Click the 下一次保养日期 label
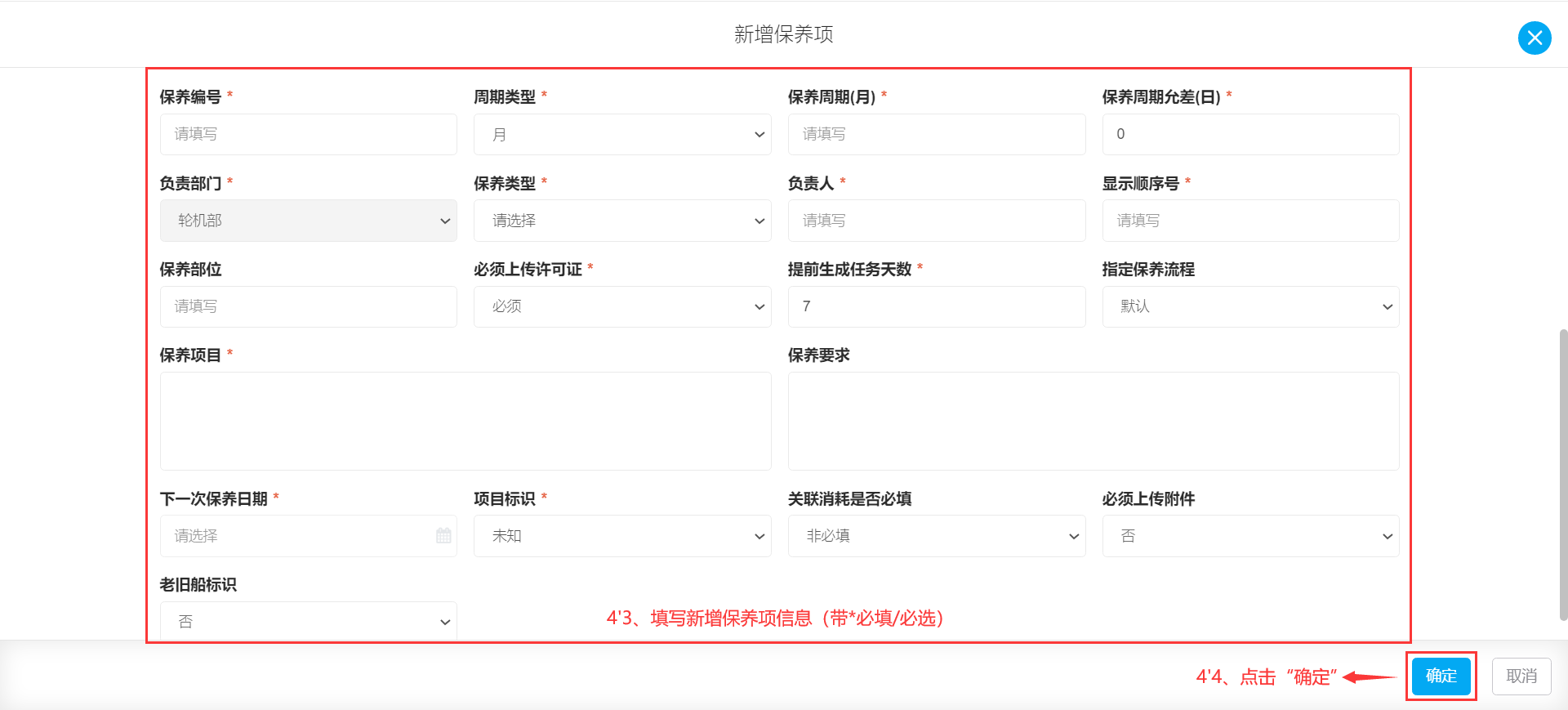Viewport: 1568px width, 710px height. click(214, 499)
